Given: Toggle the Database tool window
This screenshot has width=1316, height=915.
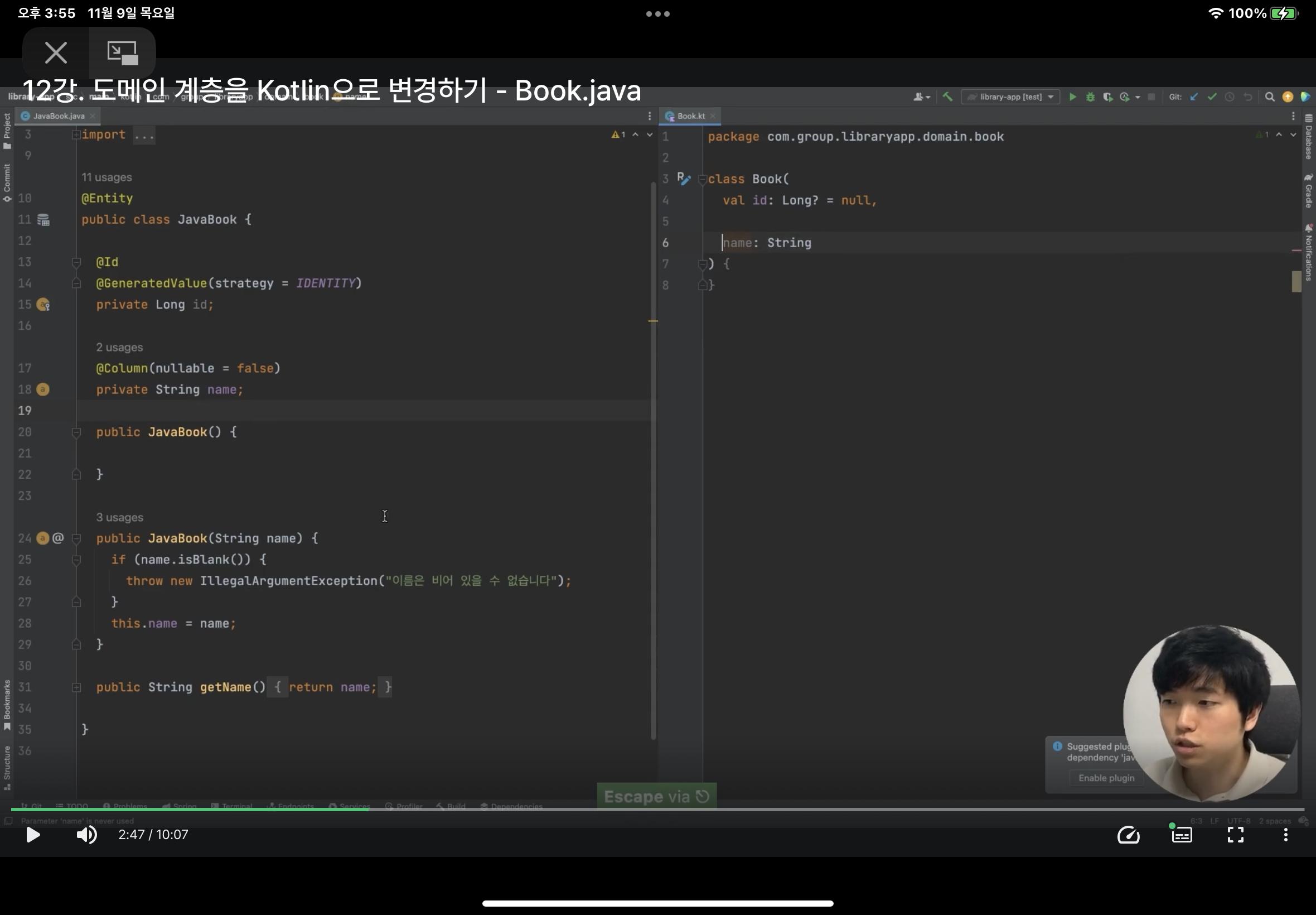Looking at the screenshot, I should [1309, 137].
